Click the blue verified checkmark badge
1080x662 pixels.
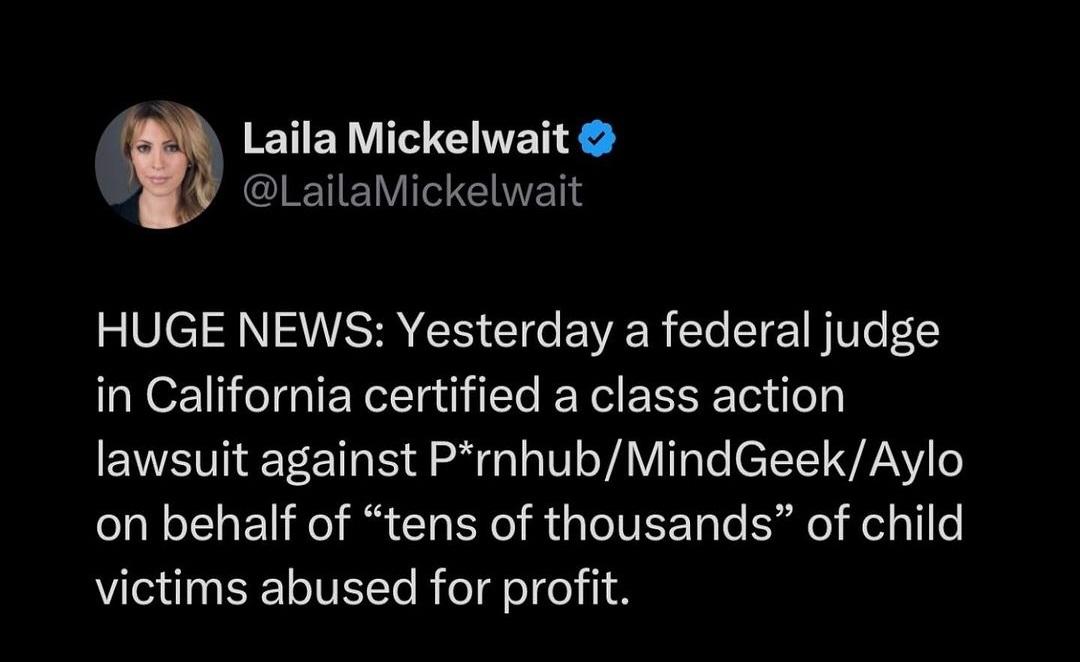point(596,138)
